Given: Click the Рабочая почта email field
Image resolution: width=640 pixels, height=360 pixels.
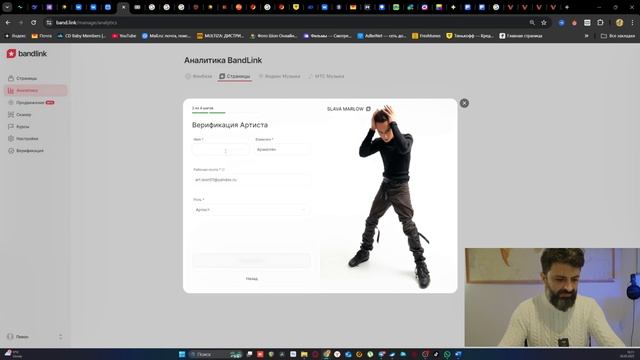Looking at the screenshot, I should (x=251, y=180).
